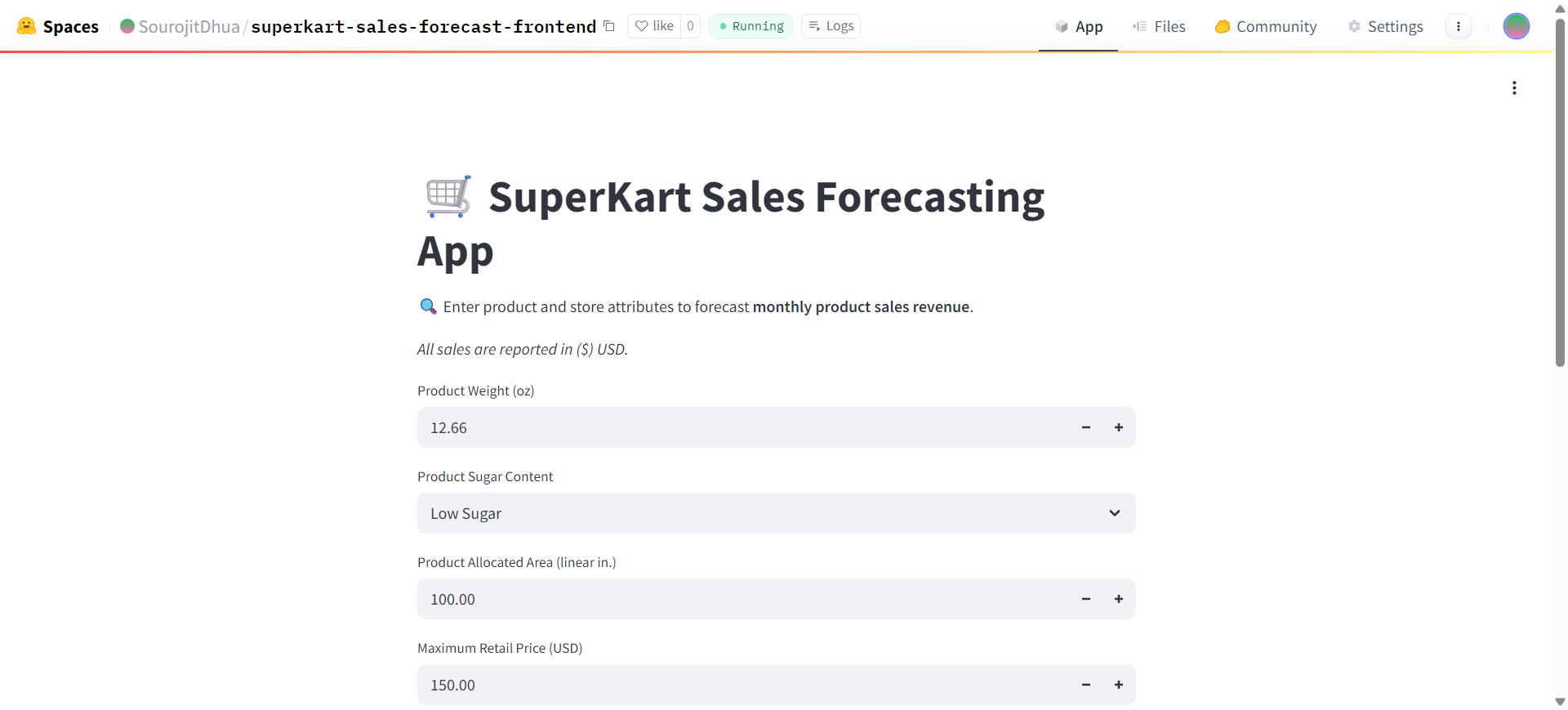Increase Product Weight with plus button
The width and height of the screenshot is (1568, 710).
1119,427
